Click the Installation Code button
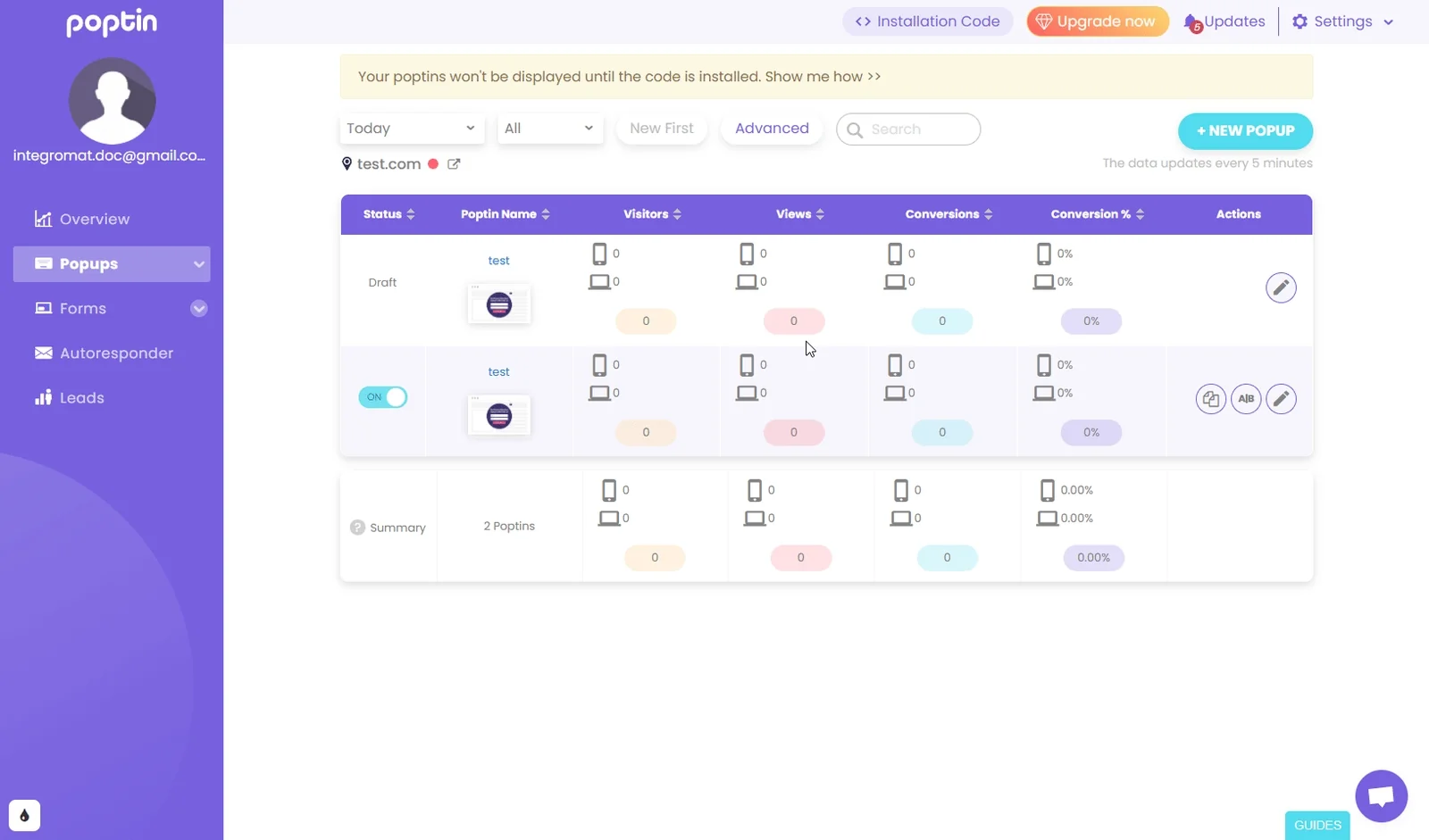The image size is (1429, 840). coord(927,21)
